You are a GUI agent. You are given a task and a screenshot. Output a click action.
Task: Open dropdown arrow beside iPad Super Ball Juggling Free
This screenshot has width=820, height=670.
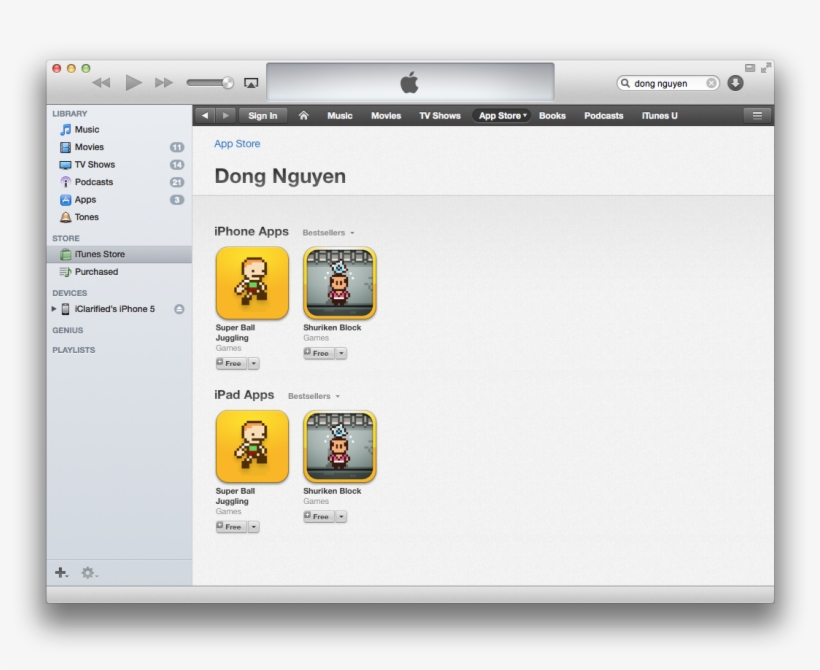click(254, 527)
